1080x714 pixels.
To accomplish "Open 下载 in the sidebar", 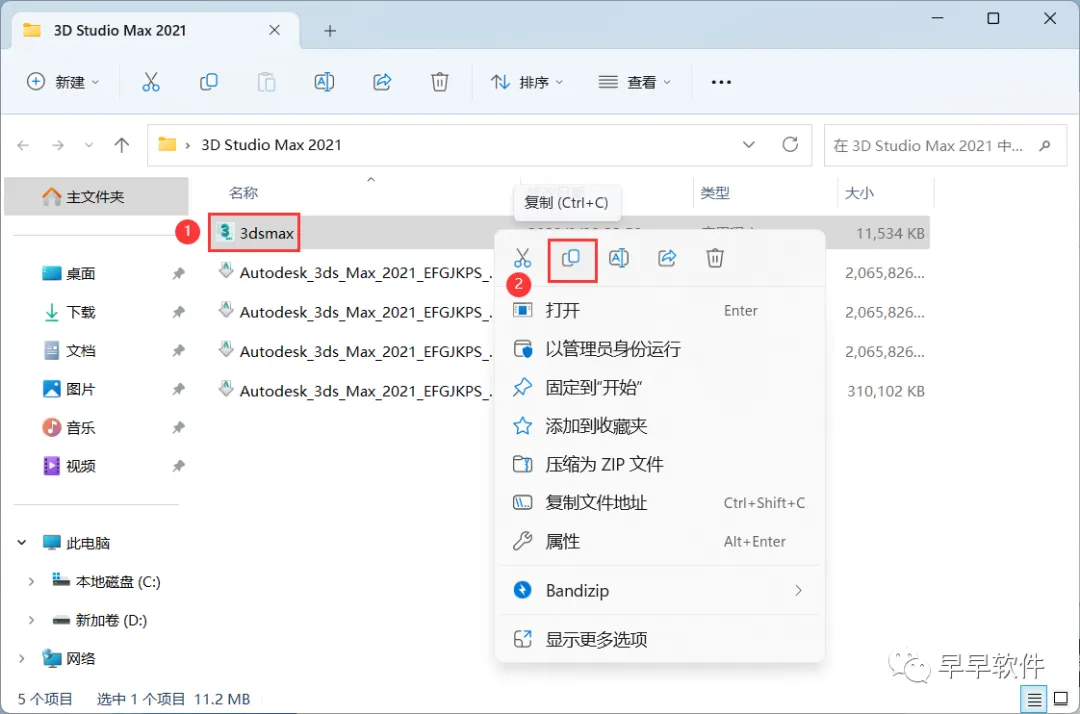I will pyautogui.click(x=81, y=313).
